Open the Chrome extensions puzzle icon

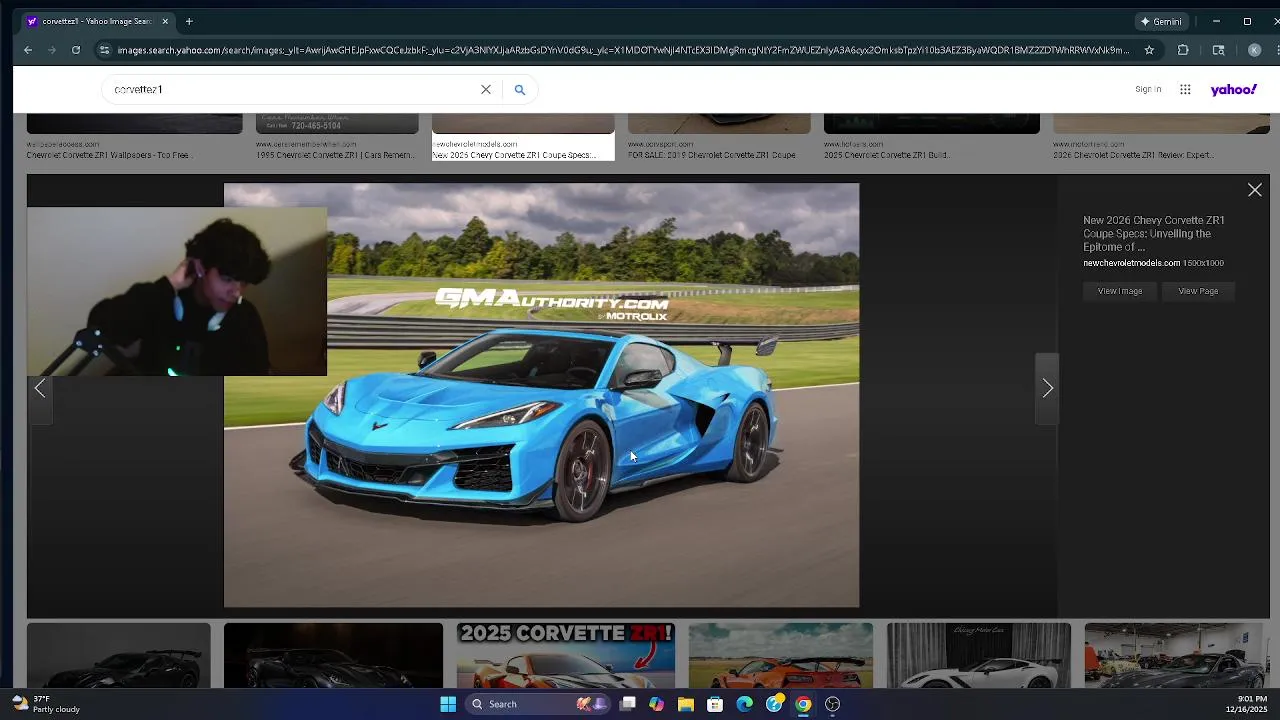[1183, 50]
